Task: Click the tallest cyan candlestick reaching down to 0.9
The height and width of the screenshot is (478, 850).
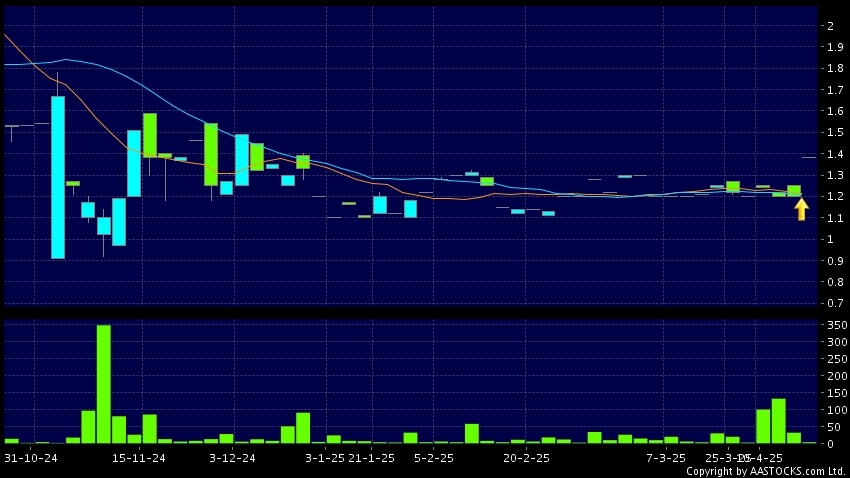Action: click(58, 177)
